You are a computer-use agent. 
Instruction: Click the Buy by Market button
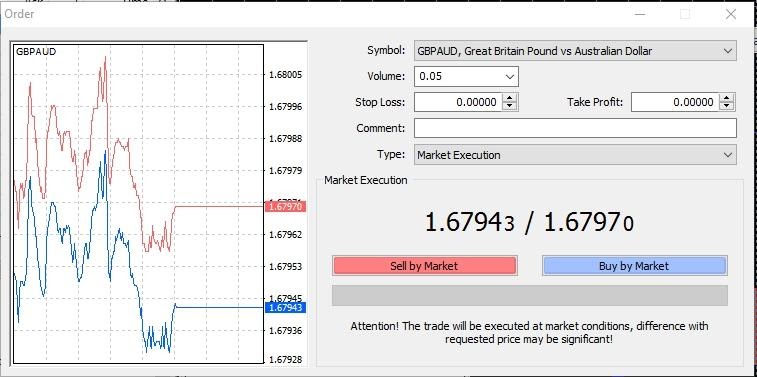click(x=634, y=265)
